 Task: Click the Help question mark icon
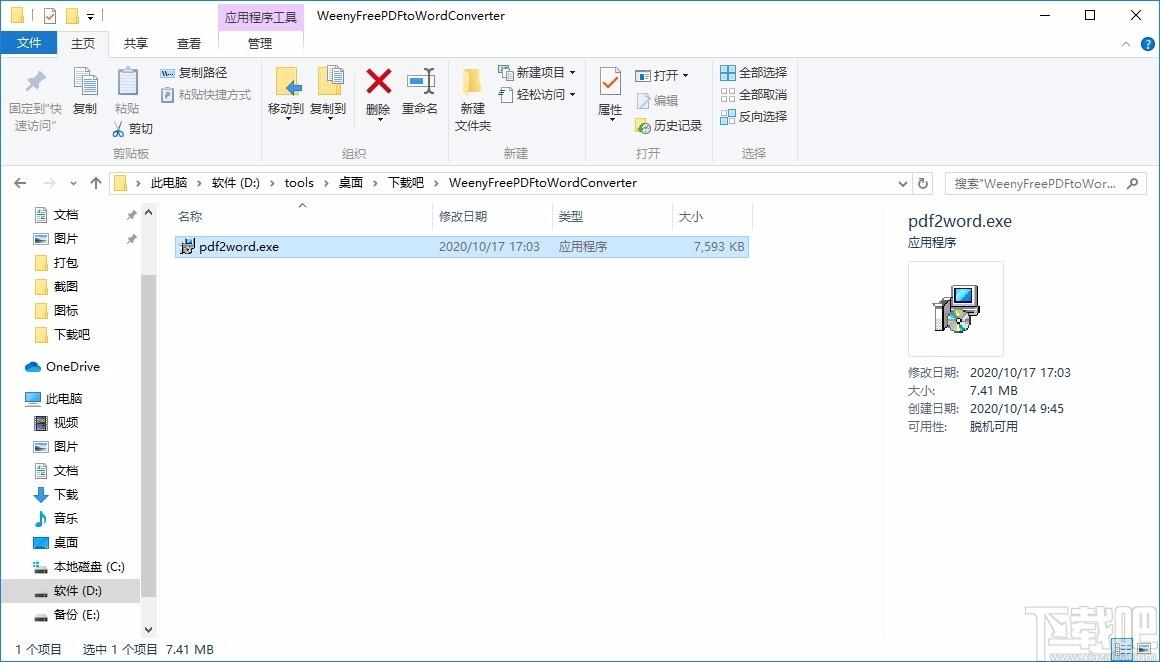pos(1147,44)
